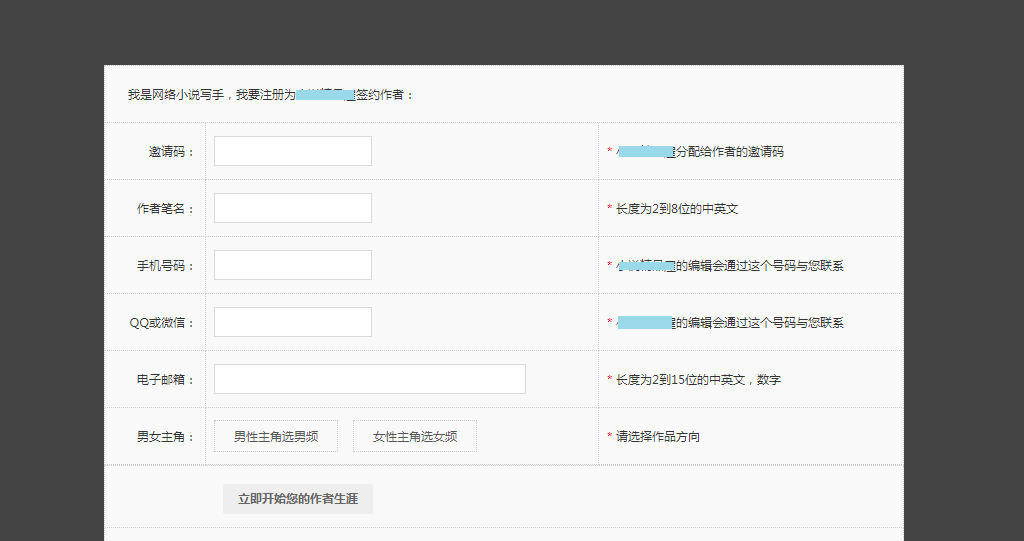Click the 手机号码： field label
The width and height of the screenshot is (1024, 541).
(x=166, y=266)
